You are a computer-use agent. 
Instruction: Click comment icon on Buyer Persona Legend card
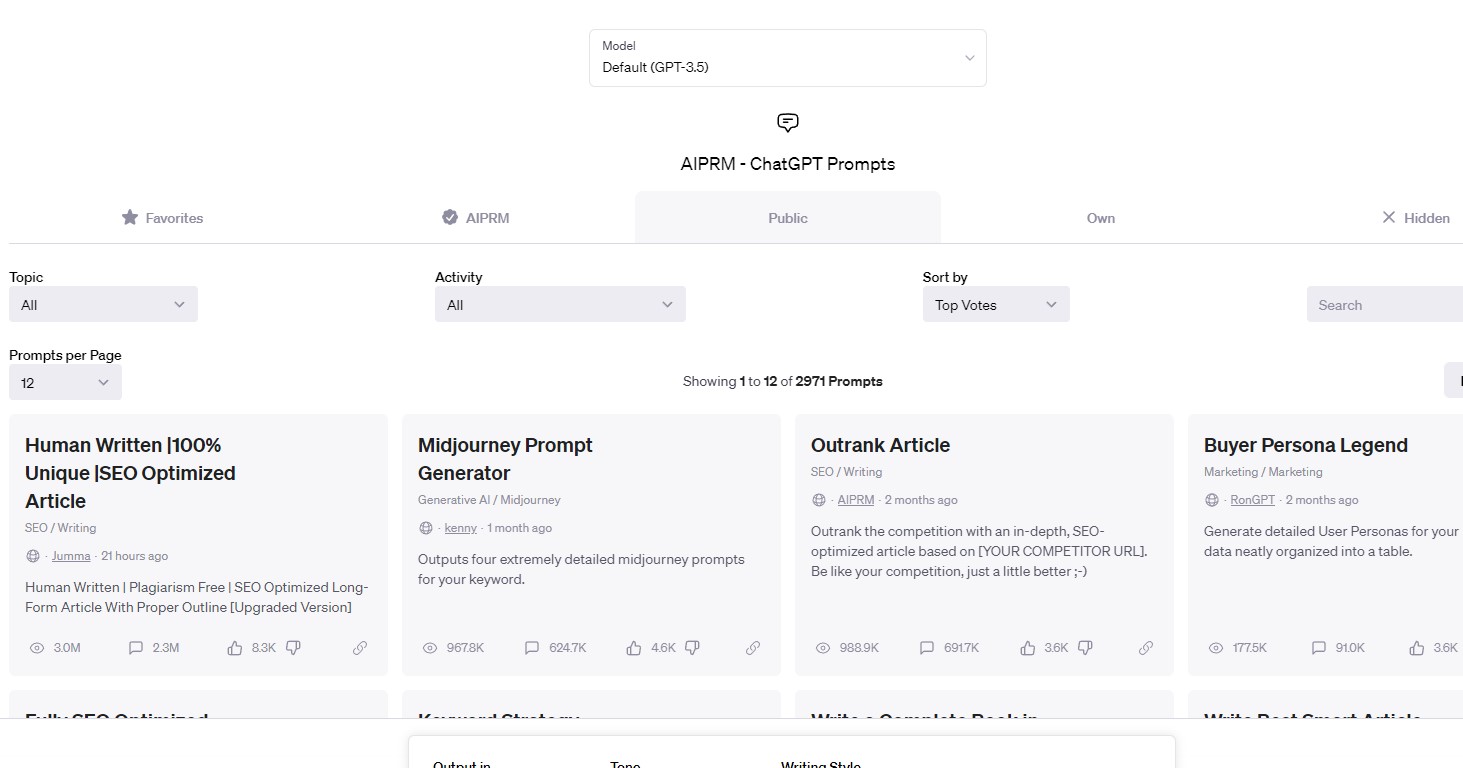1319,648
